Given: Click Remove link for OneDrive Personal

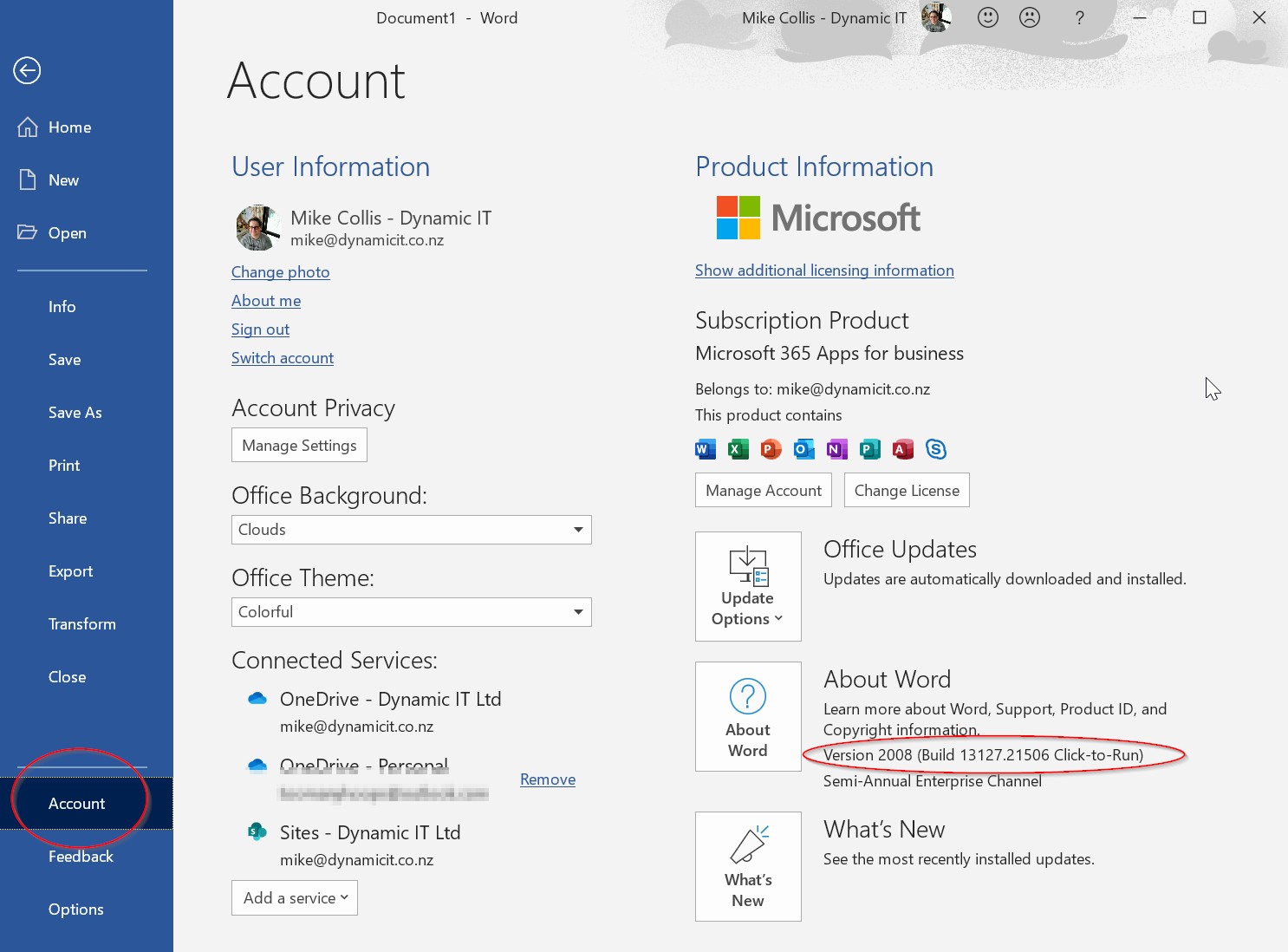Looking at the screenshot, I should (548, 779).
